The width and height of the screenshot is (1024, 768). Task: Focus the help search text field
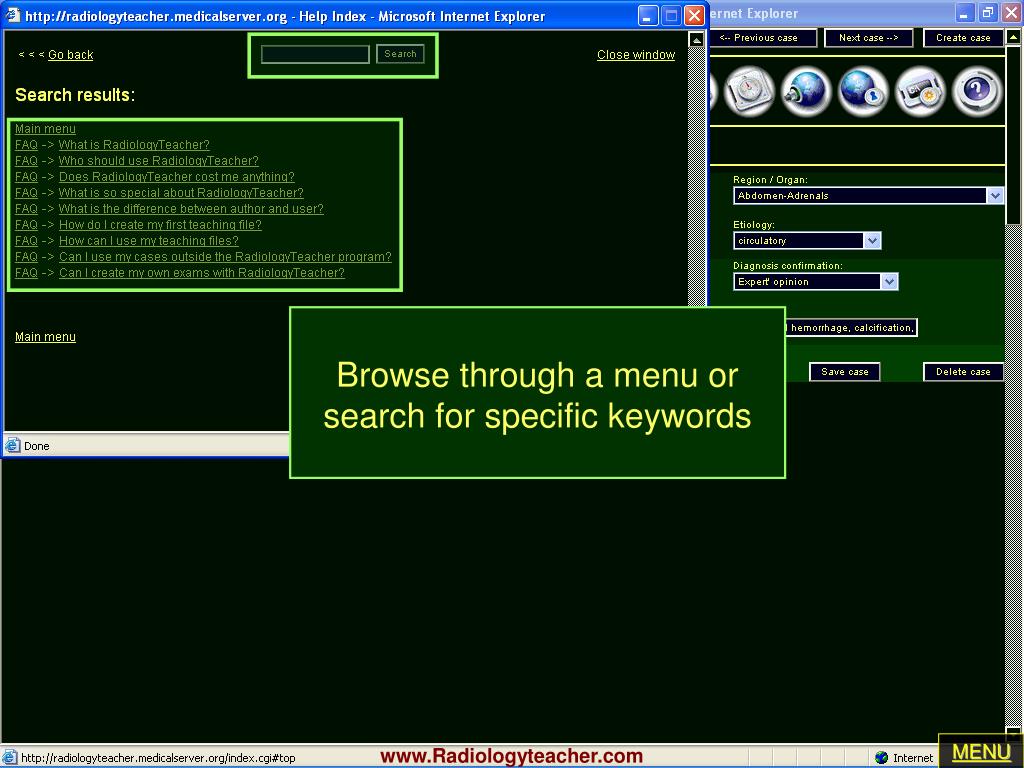click(315, 54)
